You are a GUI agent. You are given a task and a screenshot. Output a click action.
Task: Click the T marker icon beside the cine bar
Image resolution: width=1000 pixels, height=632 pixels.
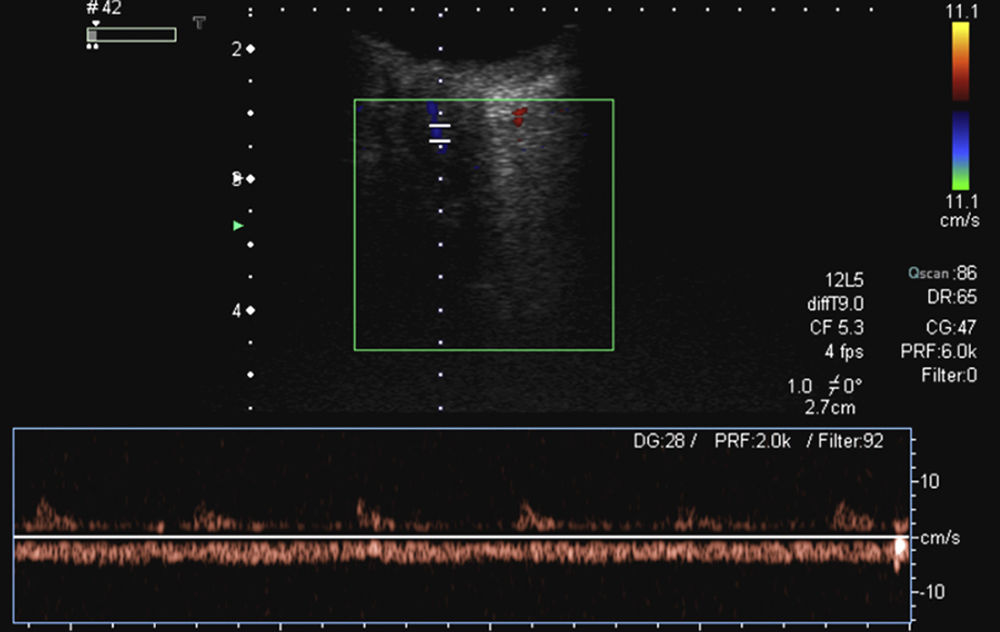[200, 22]
